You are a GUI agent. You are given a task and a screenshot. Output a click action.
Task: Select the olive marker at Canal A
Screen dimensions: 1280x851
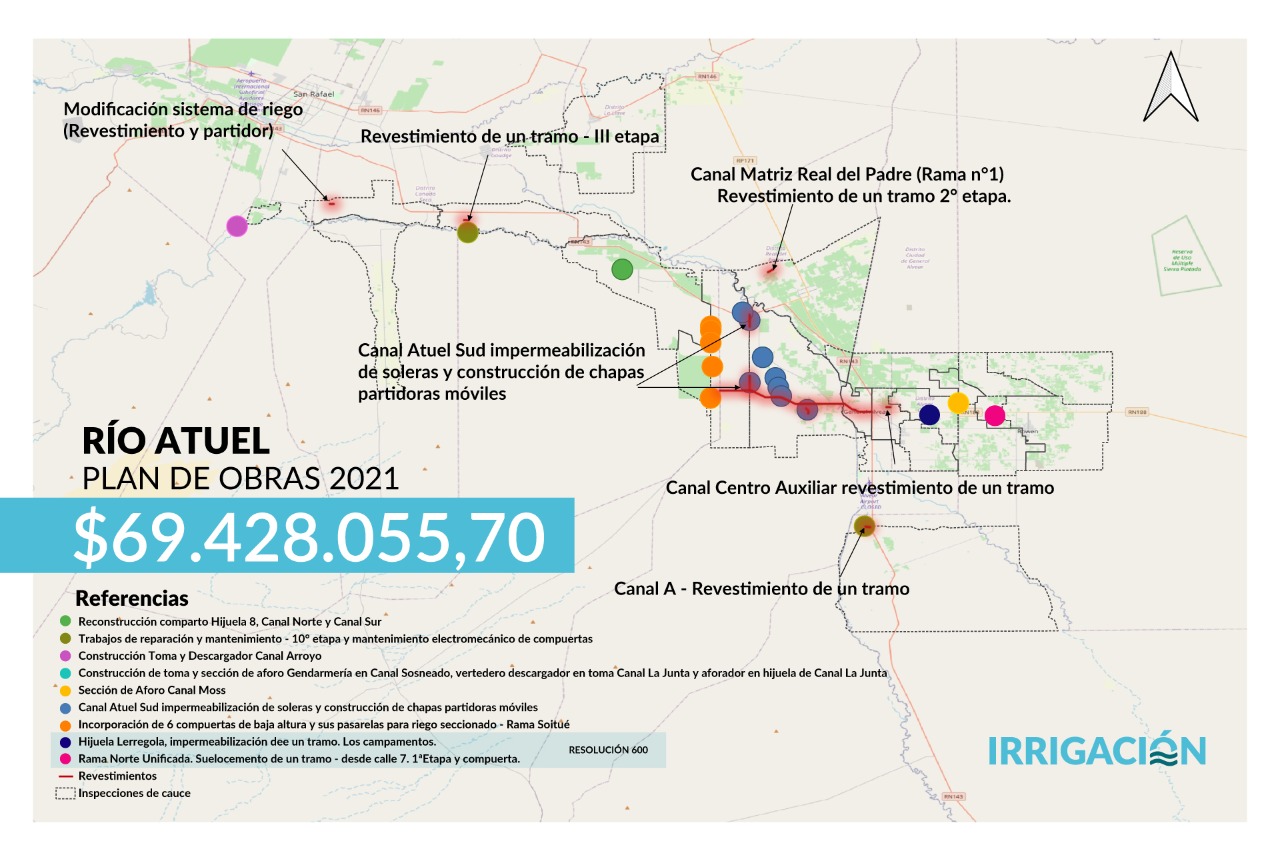(865, 525)
